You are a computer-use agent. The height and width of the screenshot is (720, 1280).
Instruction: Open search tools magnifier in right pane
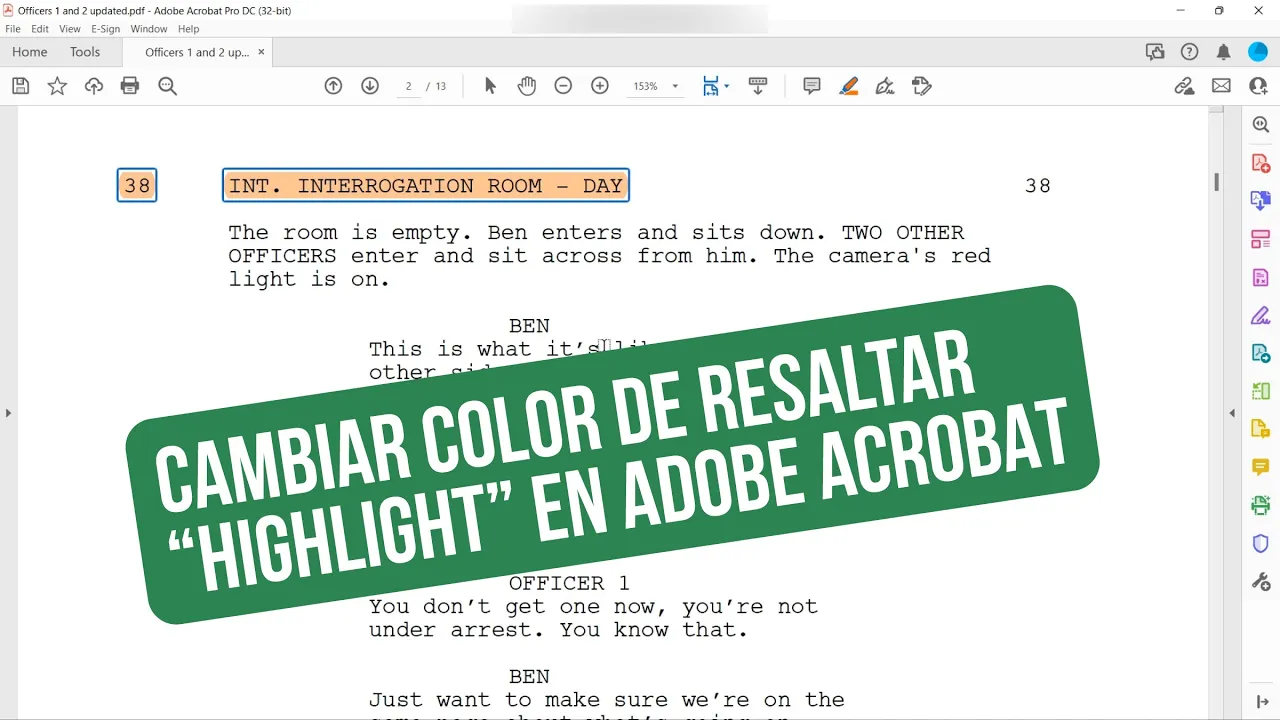(1260, 125)
